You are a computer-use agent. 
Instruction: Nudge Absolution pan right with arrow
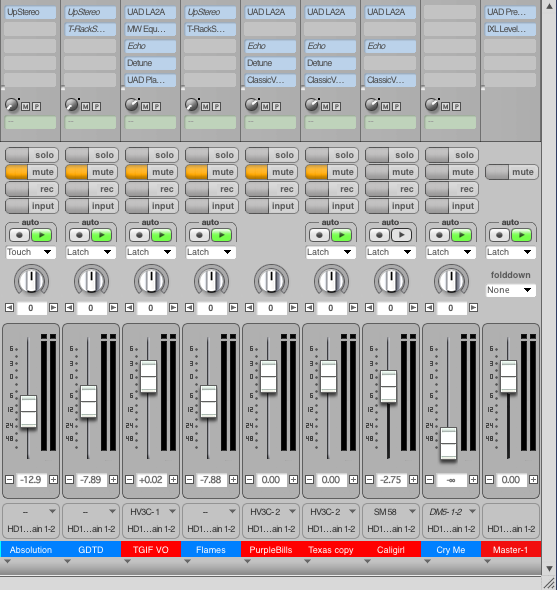tap(53, 308)
